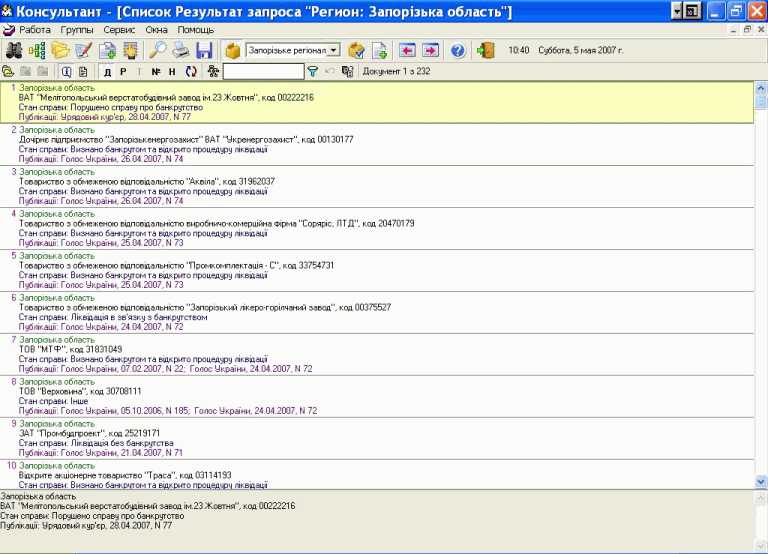Click the blue help question mark
This screenshot has height=554, width=768.
(458, 50)
